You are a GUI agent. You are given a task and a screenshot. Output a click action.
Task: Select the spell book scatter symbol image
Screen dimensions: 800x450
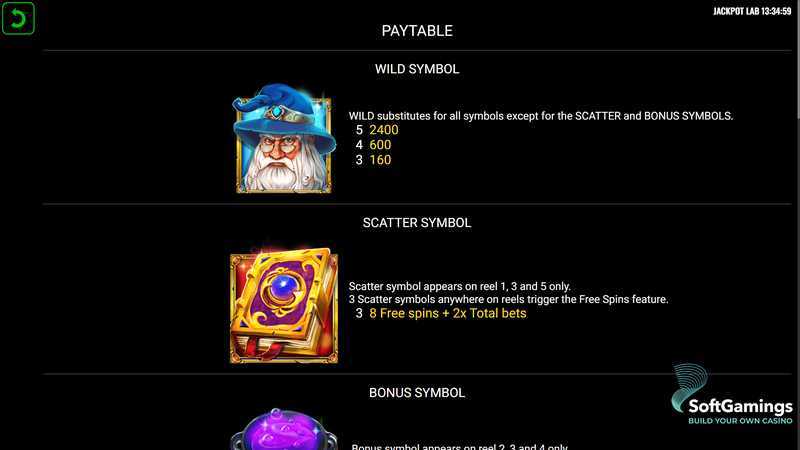click(284, 305)
